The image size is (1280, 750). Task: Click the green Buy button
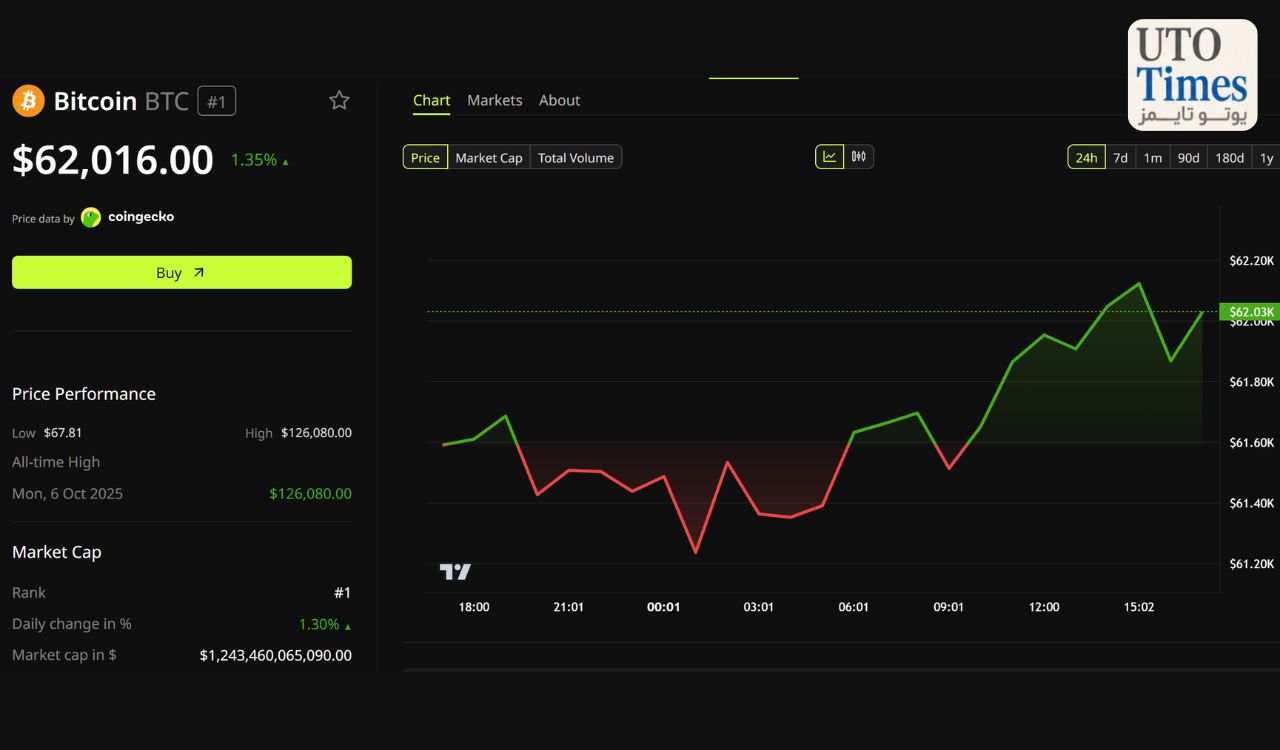[182, 272]
